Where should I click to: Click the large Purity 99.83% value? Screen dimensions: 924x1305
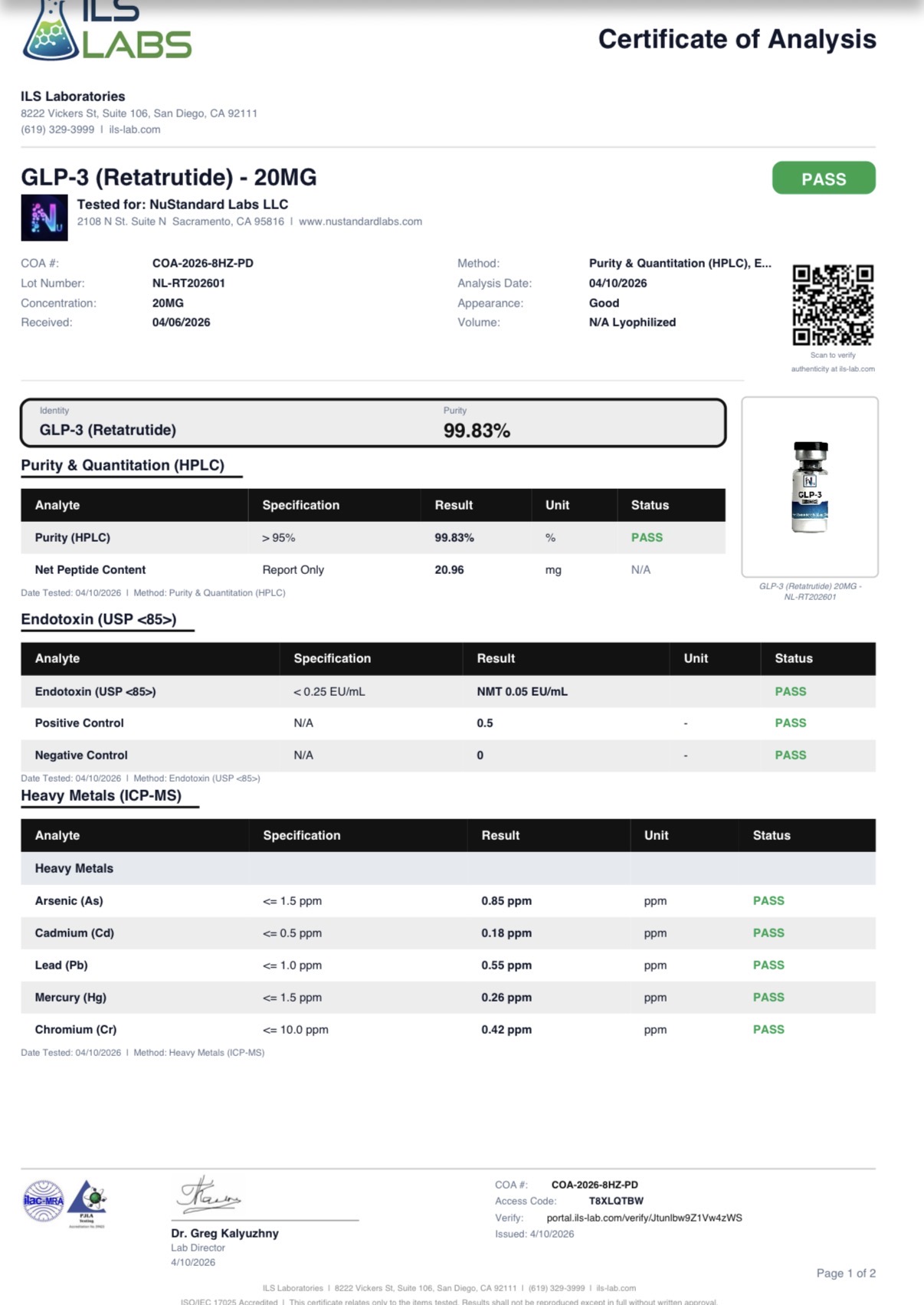click(x=477, y=431)
